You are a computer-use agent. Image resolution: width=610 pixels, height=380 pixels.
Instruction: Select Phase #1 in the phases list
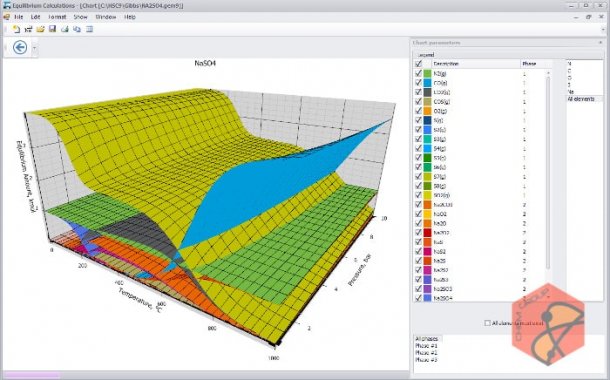[426, 346]
